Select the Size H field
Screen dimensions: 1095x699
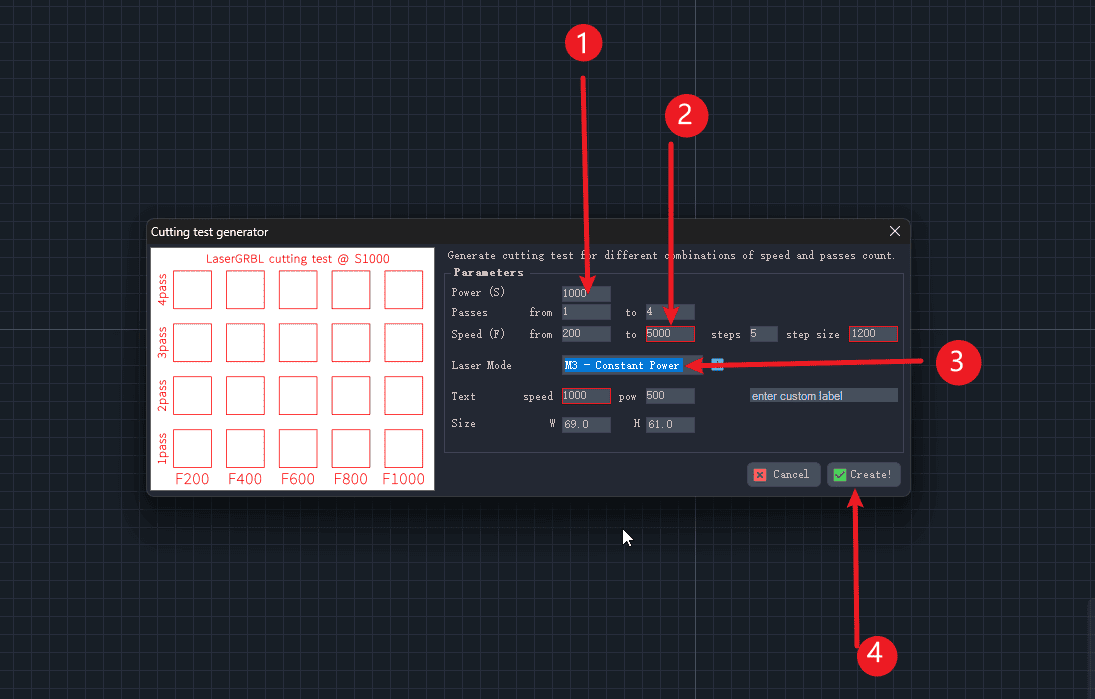coord(670,424)
